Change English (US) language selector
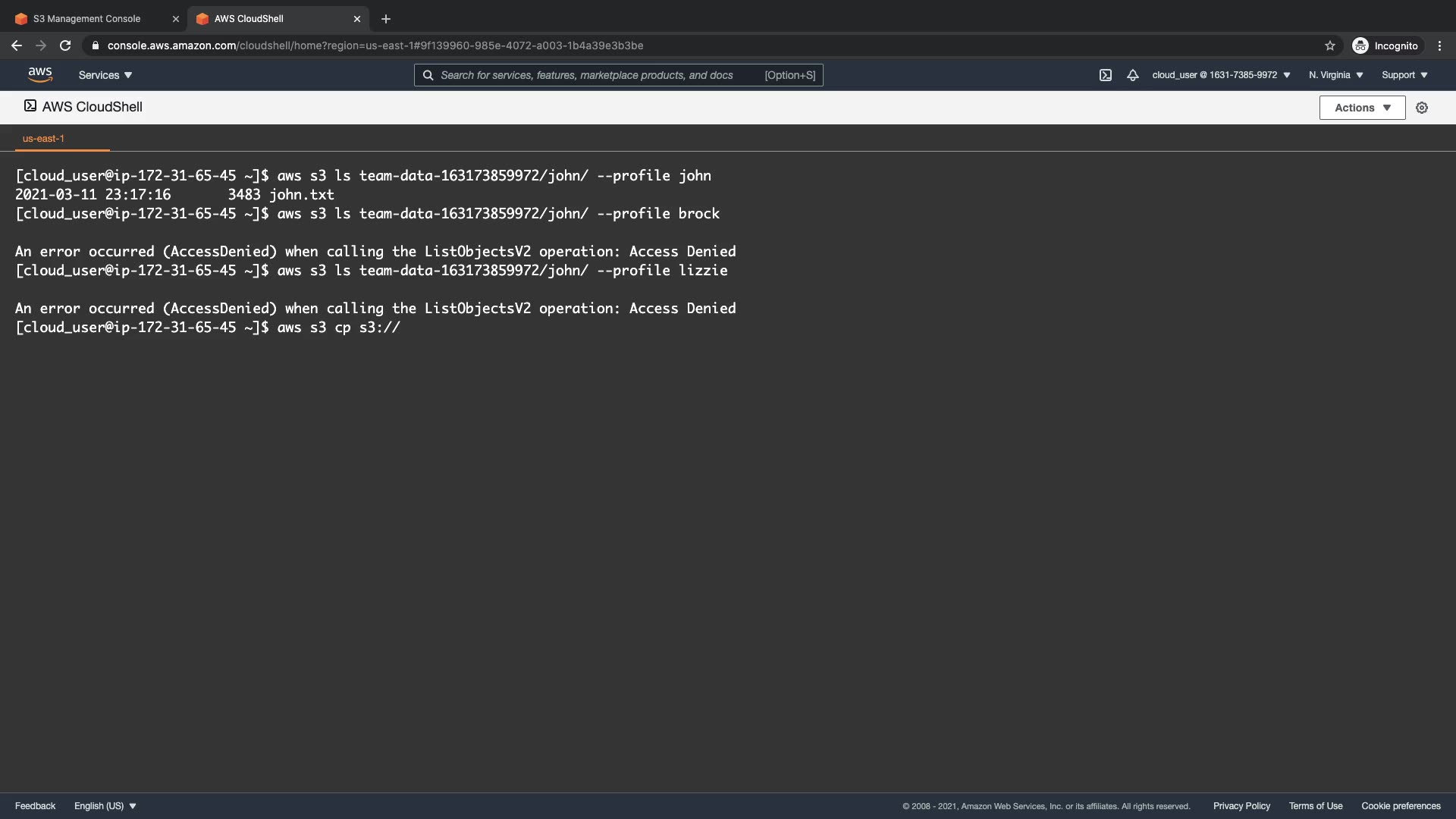 click(105, 806)
